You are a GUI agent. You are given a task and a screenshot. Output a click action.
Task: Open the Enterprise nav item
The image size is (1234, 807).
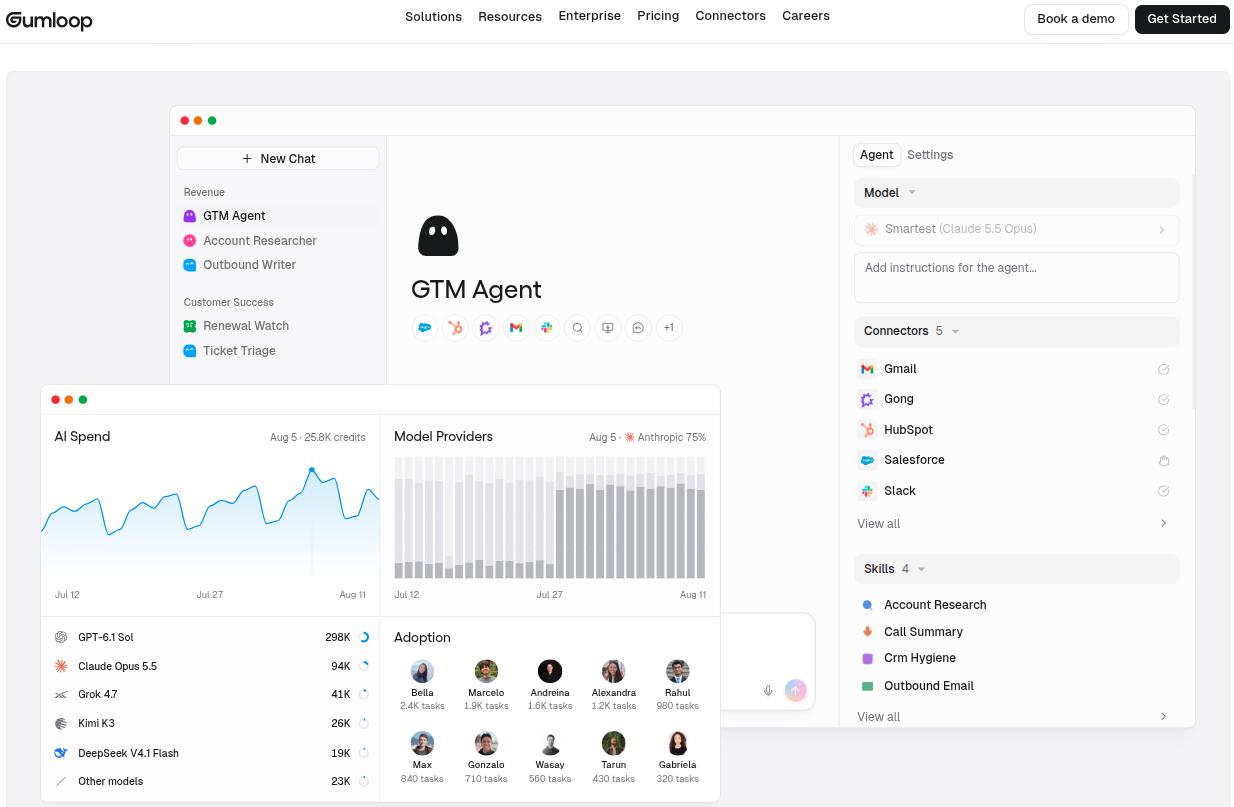pos(590,16)
